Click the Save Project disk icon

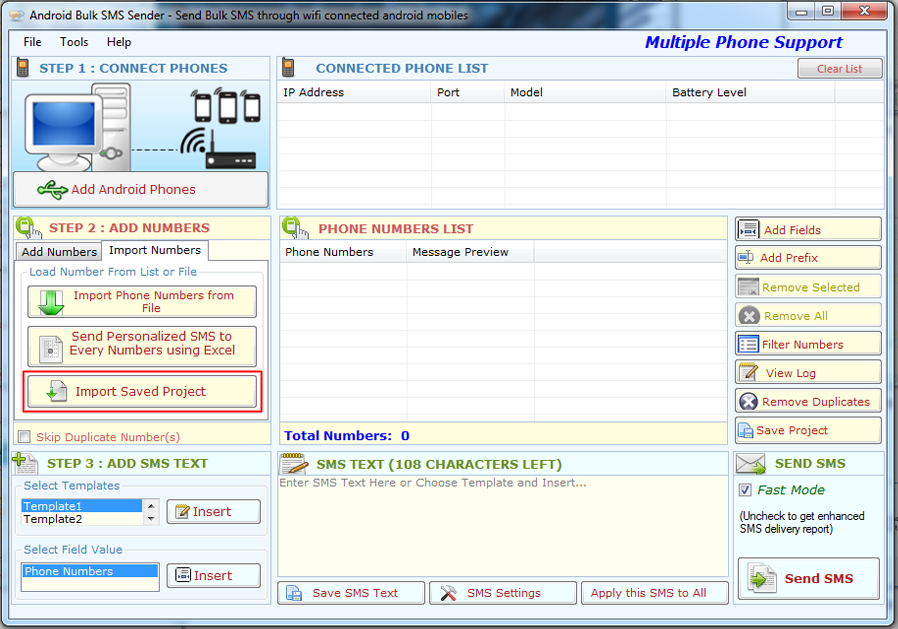coord(745,431)
